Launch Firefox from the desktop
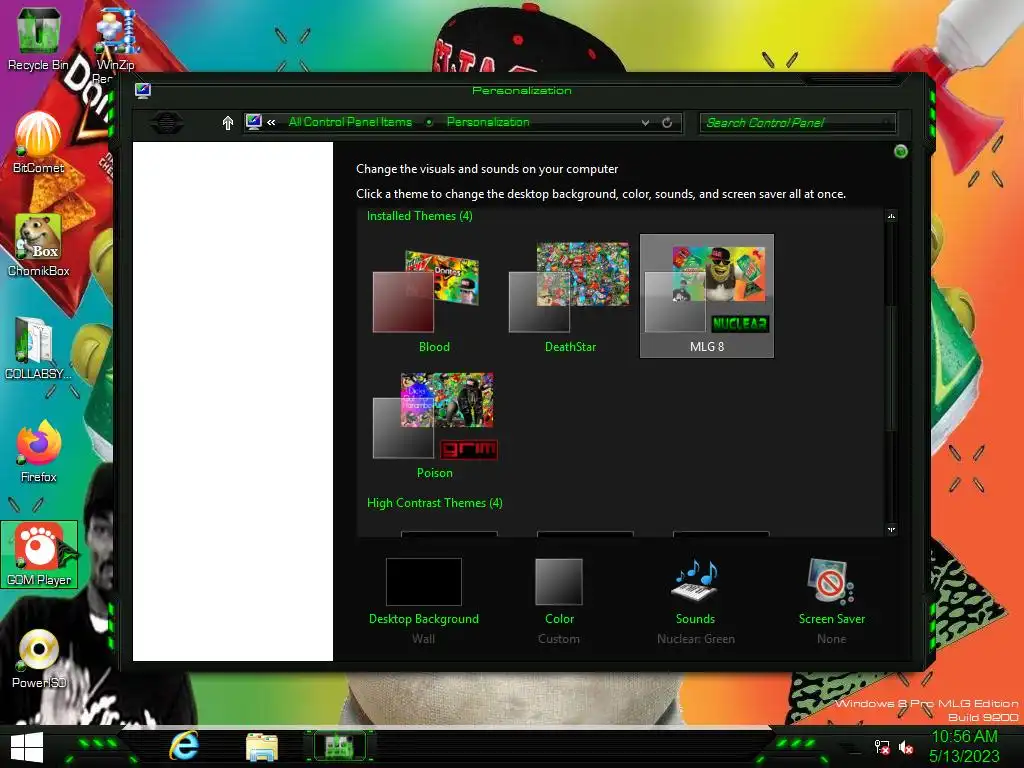Image resolution: width=1024 pixels, height=768 pixels. (x=38, y=451)
